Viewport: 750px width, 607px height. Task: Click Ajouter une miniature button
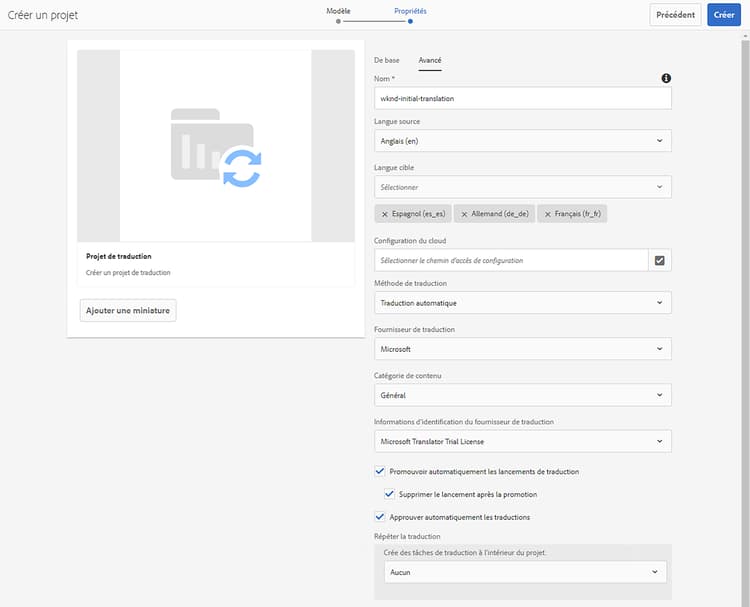(128, 310)
